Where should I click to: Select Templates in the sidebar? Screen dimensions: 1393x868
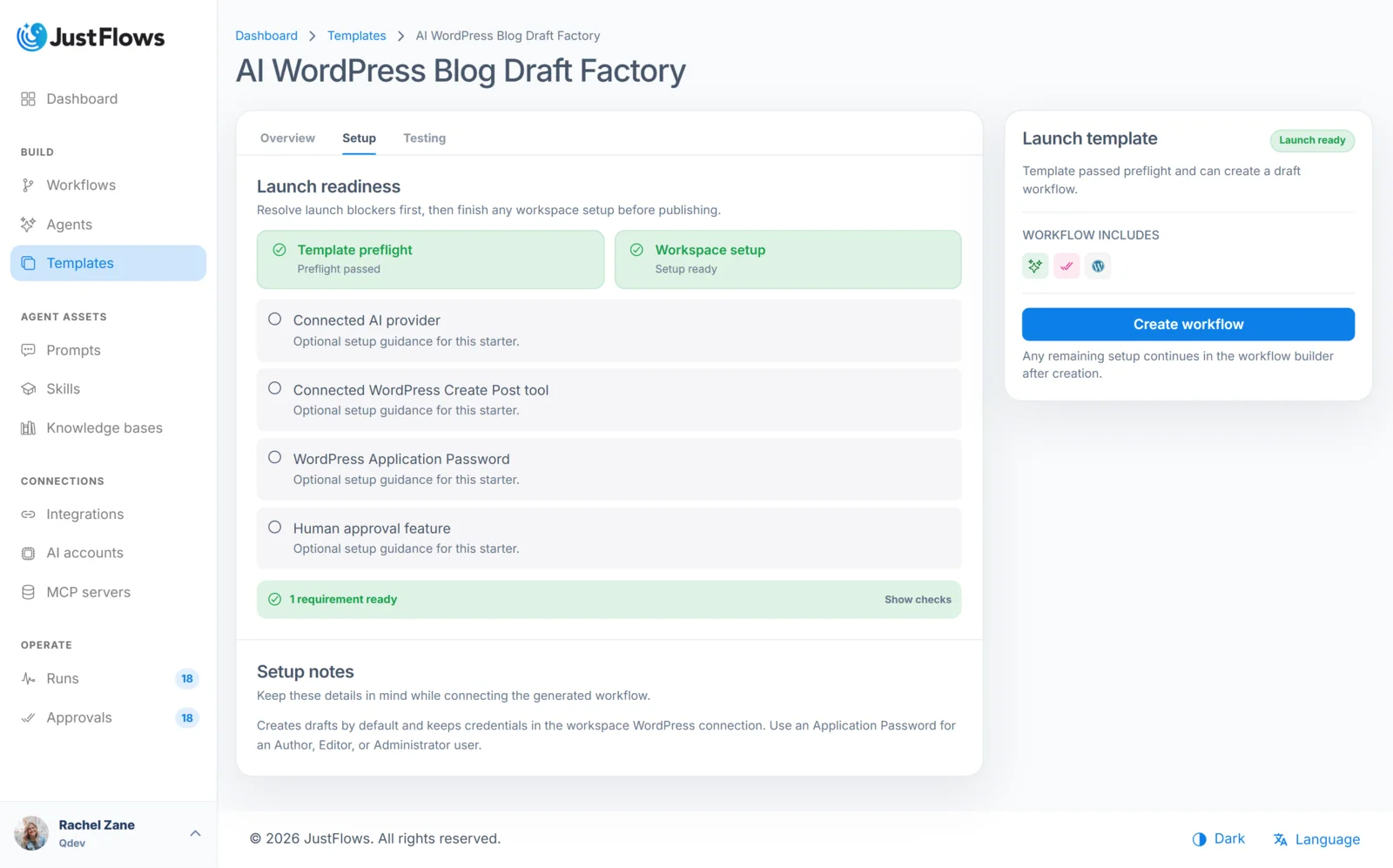point(108,263)
